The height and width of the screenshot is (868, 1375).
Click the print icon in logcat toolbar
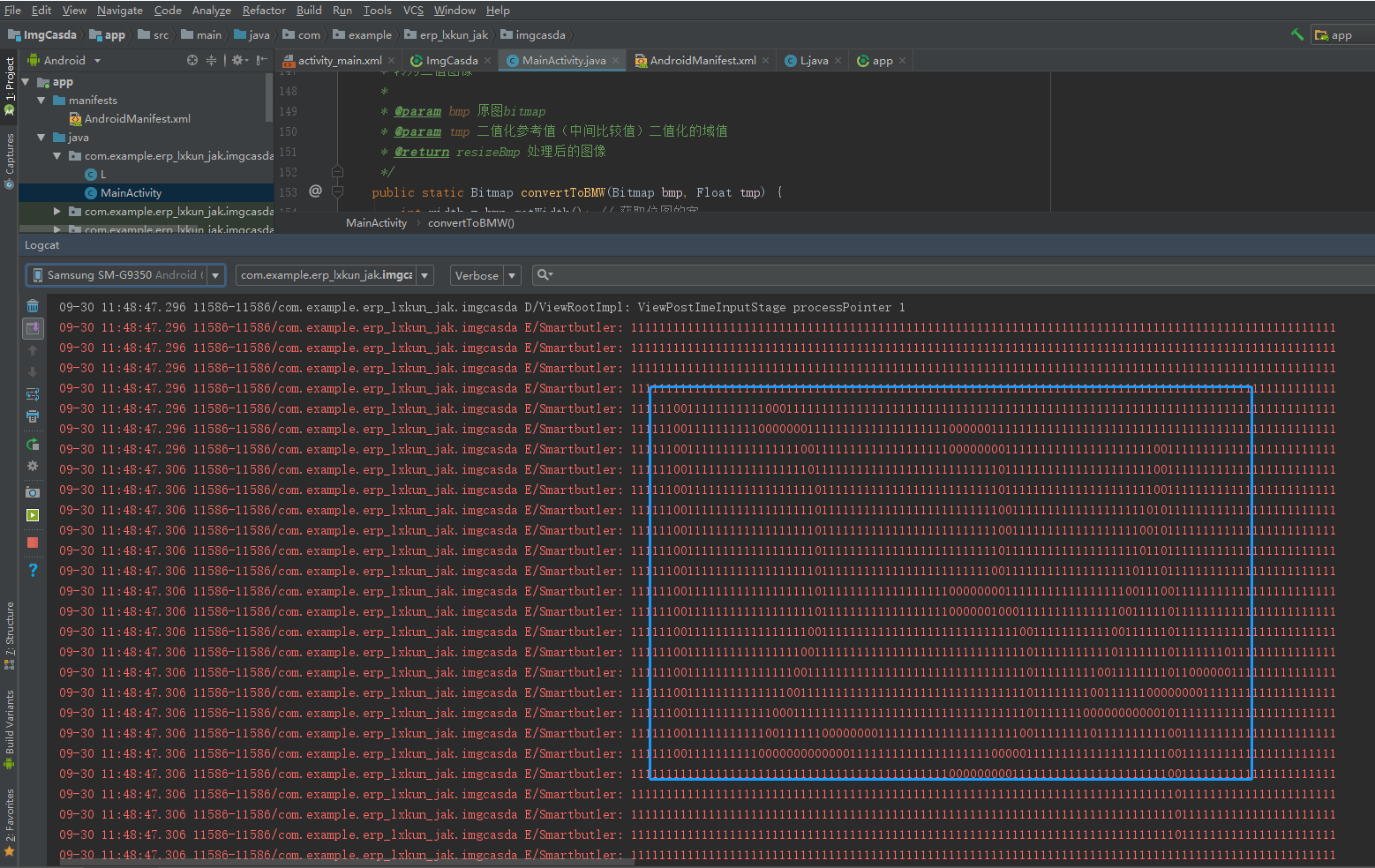33,416
